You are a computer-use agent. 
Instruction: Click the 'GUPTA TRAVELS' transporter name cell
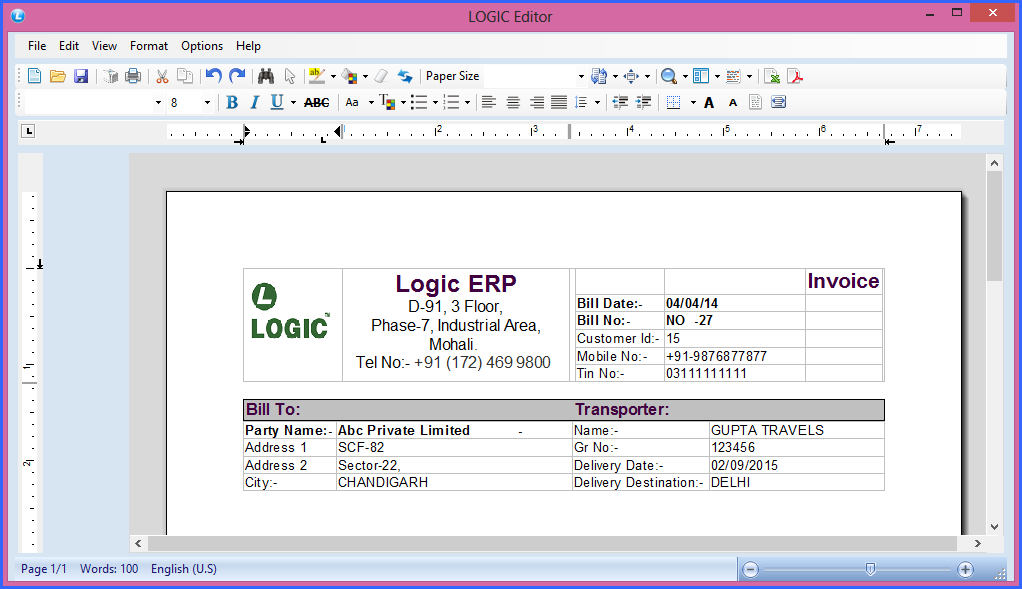tap(796, 430)
